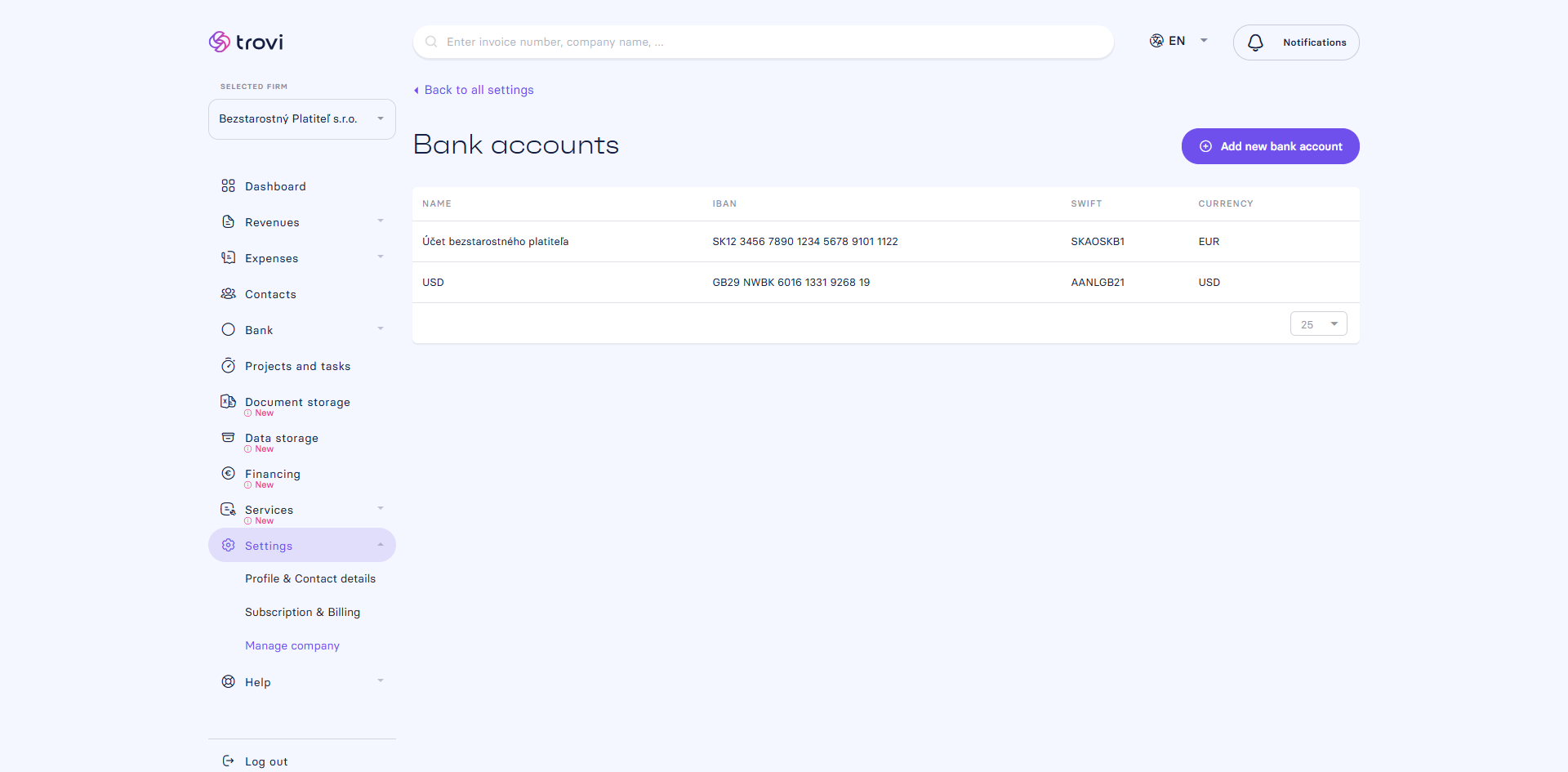
Task: Click the Document storage file icon
Action: click(228, 401)
